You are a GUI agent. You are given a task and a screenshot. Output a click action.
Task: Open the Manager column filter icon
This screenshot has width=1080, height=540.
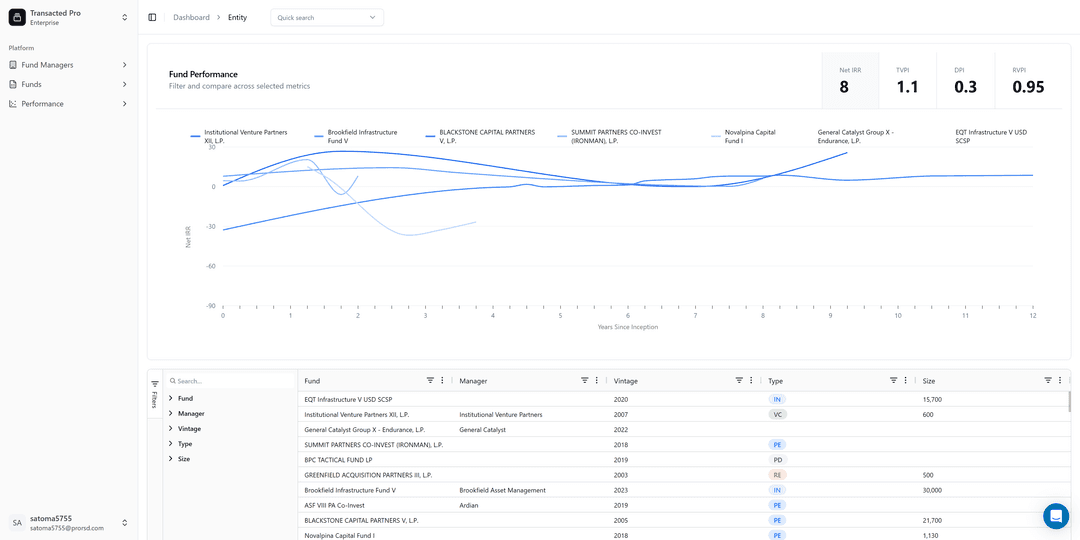tap(585, 380)
